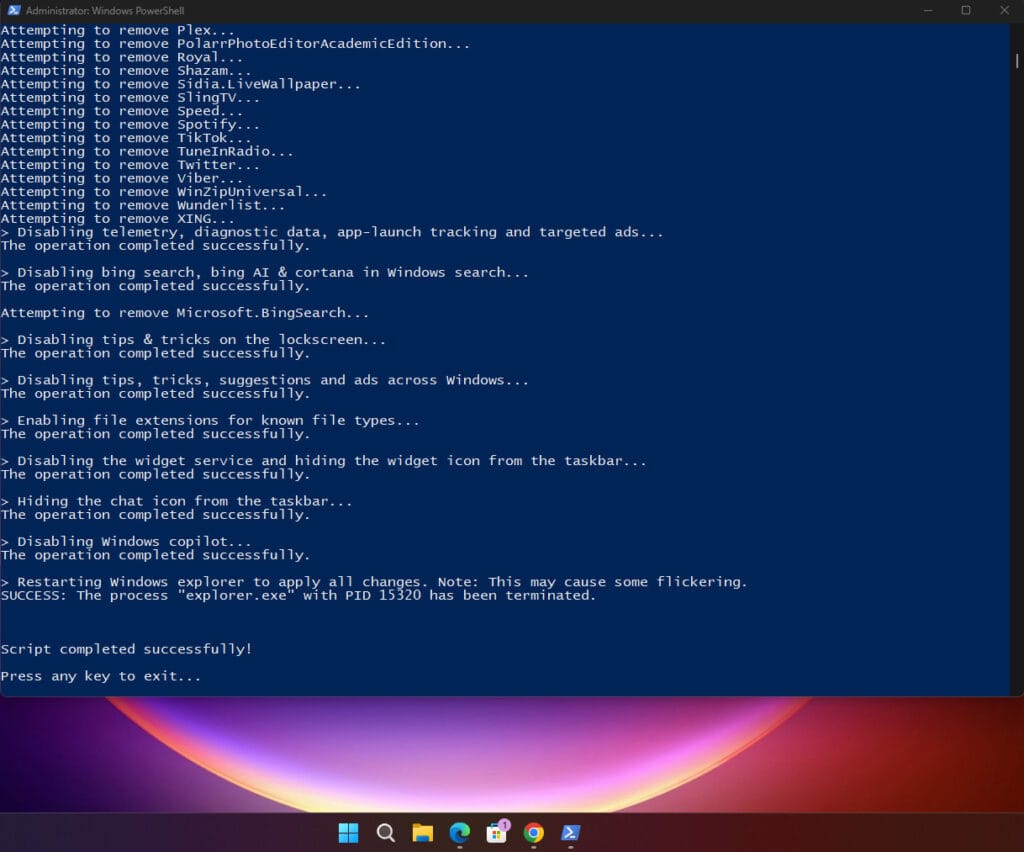The image size is (1024, 852).
Task: Click the 'Attempting to remove XING...' line
Action: [118, 219]
